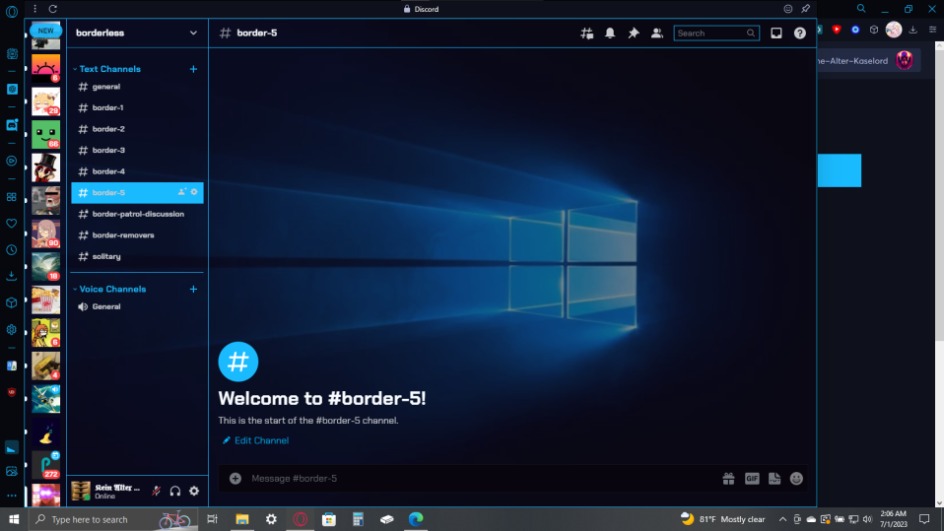Toggle microphone mute
Viewport: 944px width, 531px height.
pyautogui.click(x=156, y=491)
